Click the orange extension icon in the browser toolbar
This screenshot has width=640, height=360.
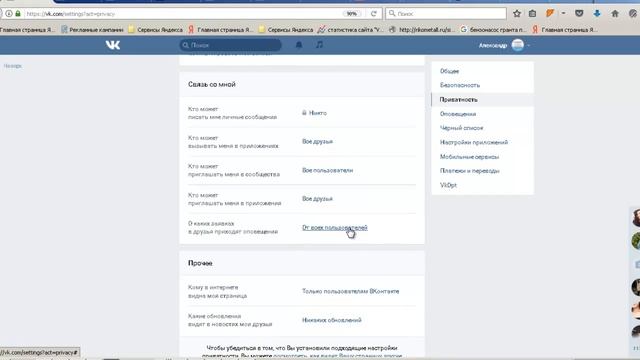550,13
